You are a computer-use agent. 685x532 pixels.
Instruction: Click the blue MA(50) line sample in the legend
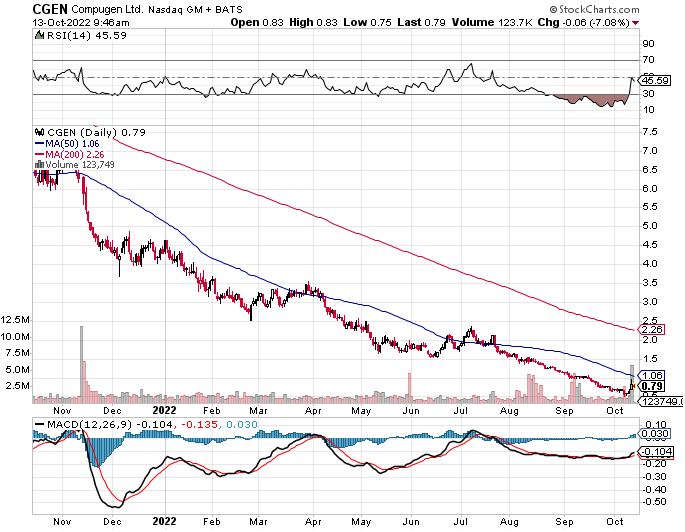coord(39,143)
